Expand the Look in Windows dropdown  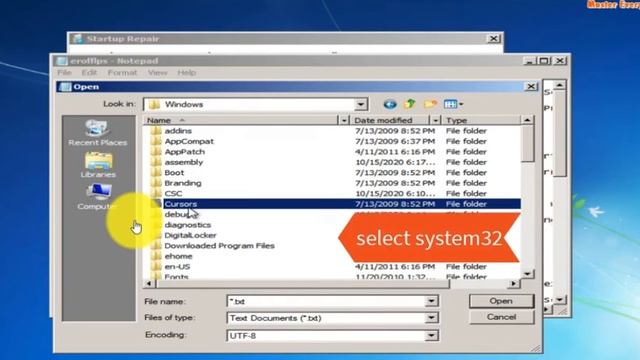(x=360, y=104)
